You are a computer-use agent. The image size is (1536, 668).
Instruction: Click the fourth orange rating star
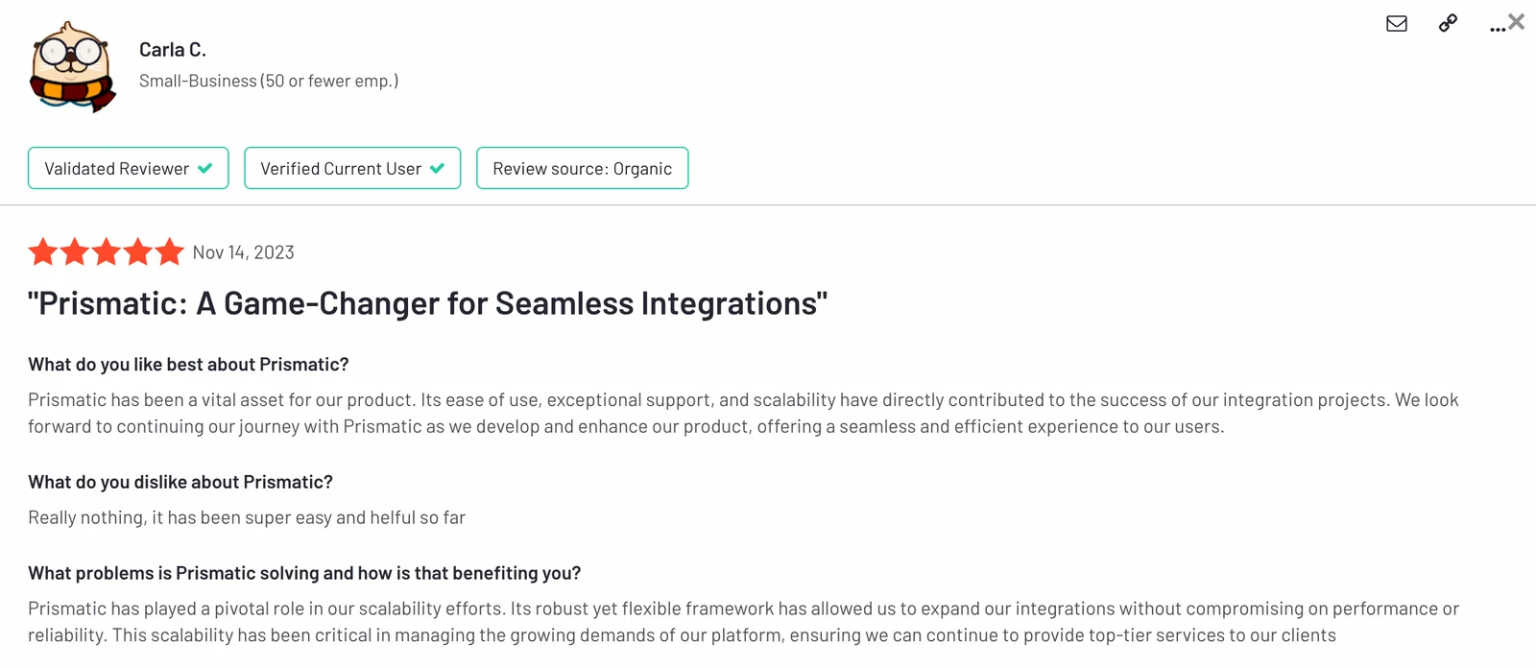click(x=138, y=252)
